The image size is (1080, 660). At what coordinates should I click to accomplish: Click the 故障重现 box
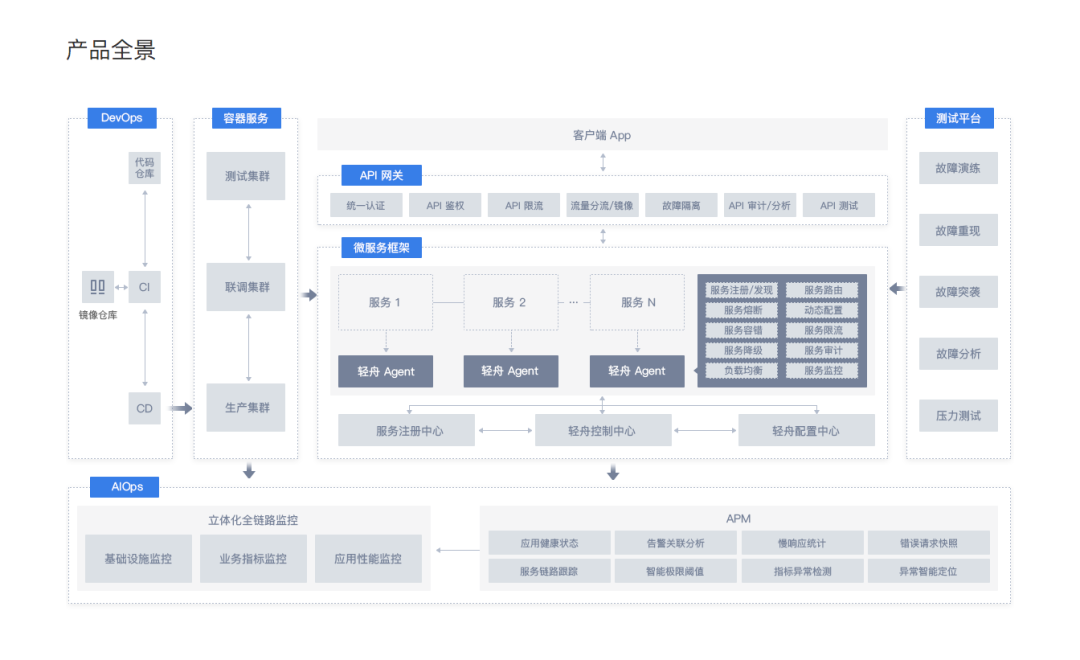tap(958, 230)
